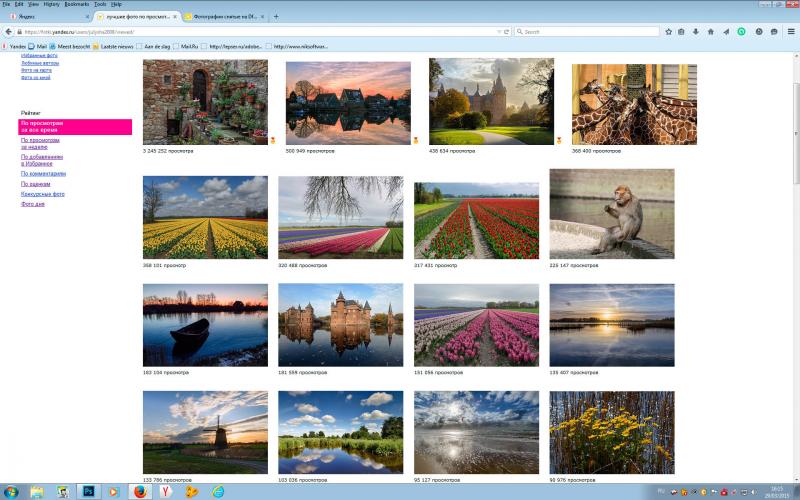Click the page vertical scrollbar thumb
Image resolution: width=800 pixels, height=500 pixels.
[x=796, y=133]
